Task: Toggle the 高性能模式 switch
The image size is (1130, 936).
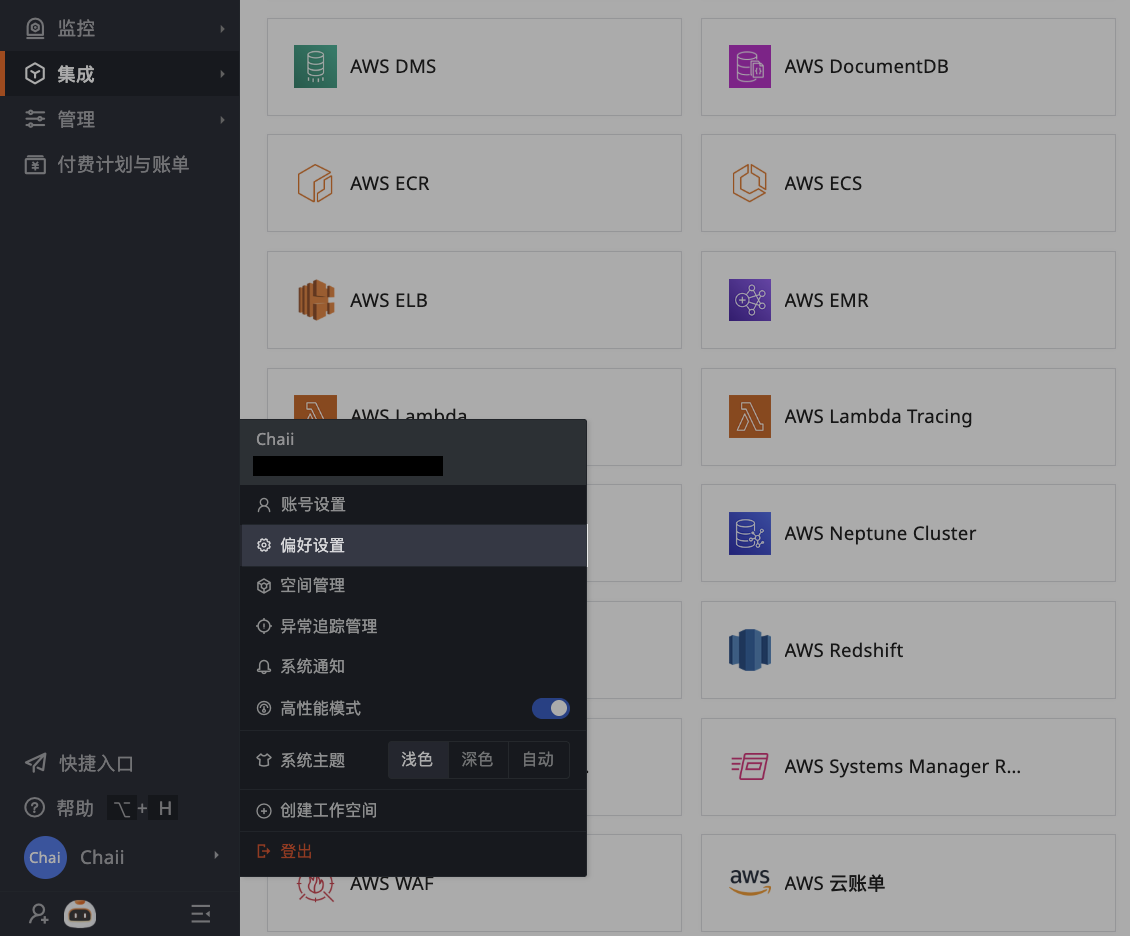Action: tap(550, 708)
